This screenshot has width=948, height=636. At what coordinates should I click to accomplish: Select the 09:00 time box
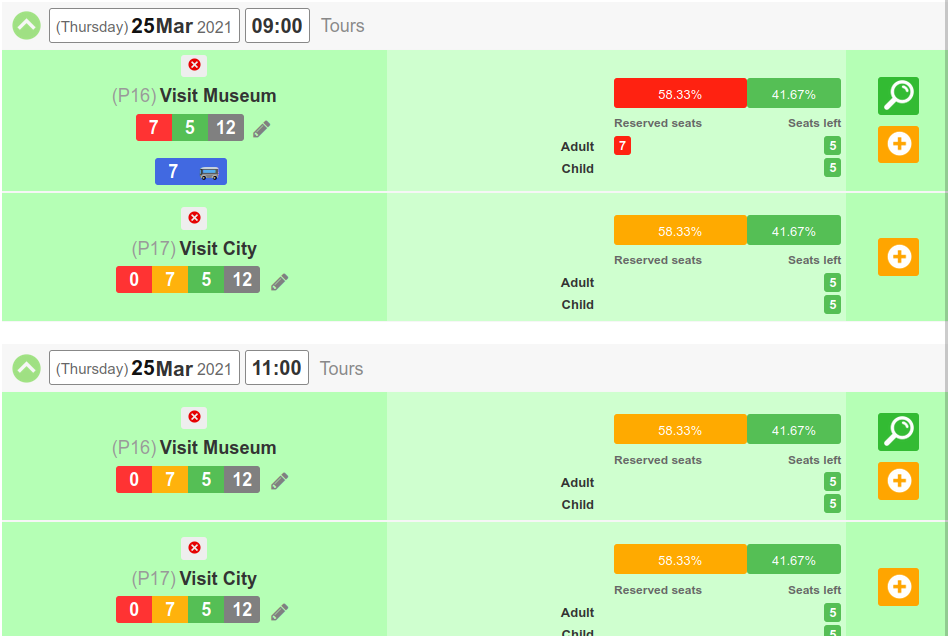pyautogui.click(x=277, y=25)
